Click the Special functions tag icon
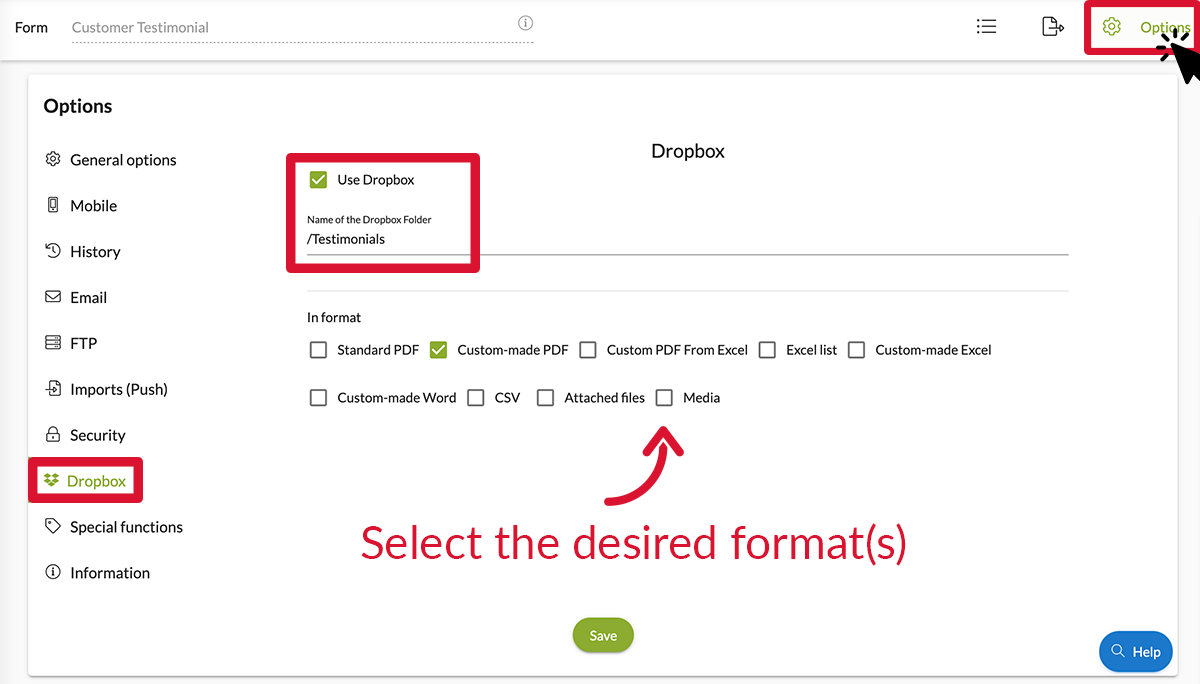The width and height of the screenshot is (1200, 684). pyautogui.click(x=53, y=526)
